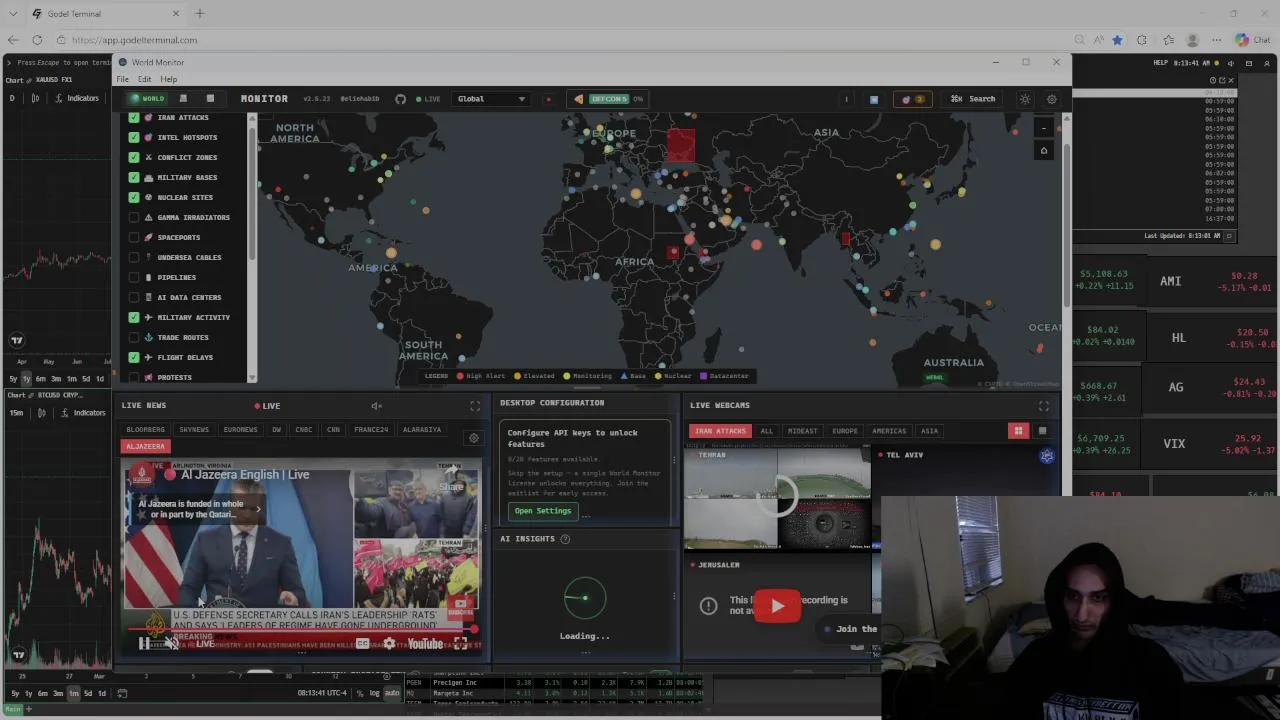Open YouTube video settings gear
The width and height of the screenshot is (1280, 720).
tap(389, 644)
